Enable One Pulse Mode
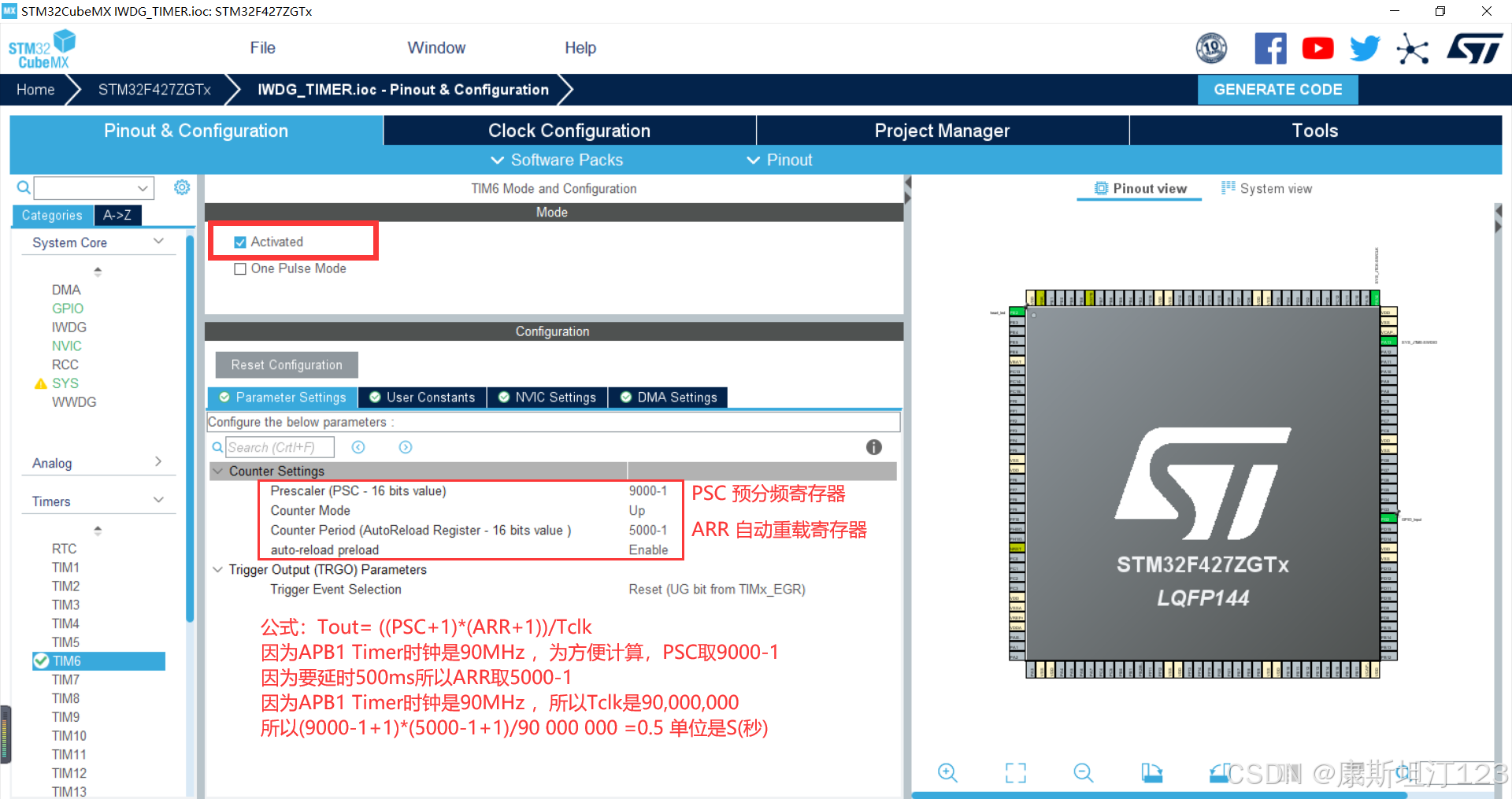 pos(240,268)
